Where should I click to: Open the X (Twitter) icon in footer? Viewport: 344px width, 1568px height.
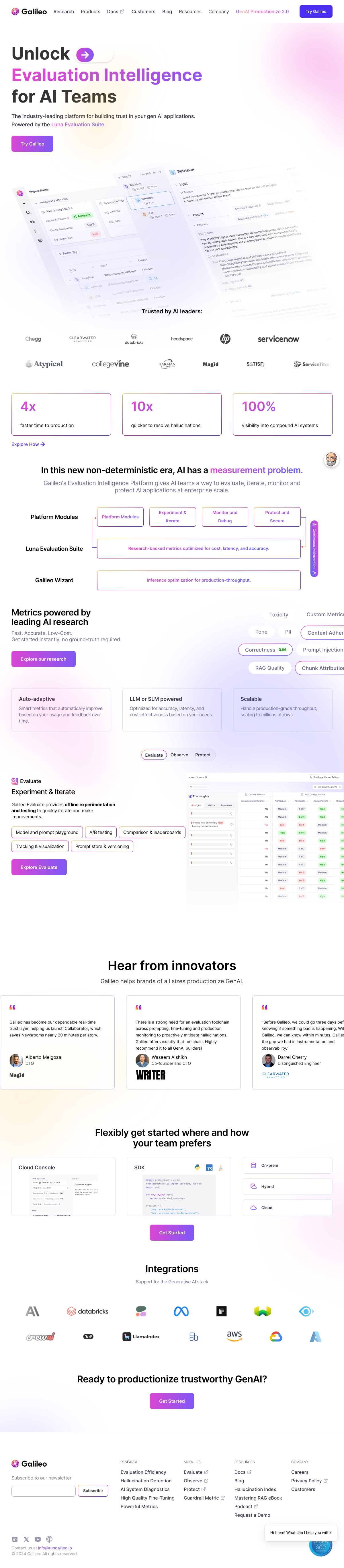point(26,1539)
